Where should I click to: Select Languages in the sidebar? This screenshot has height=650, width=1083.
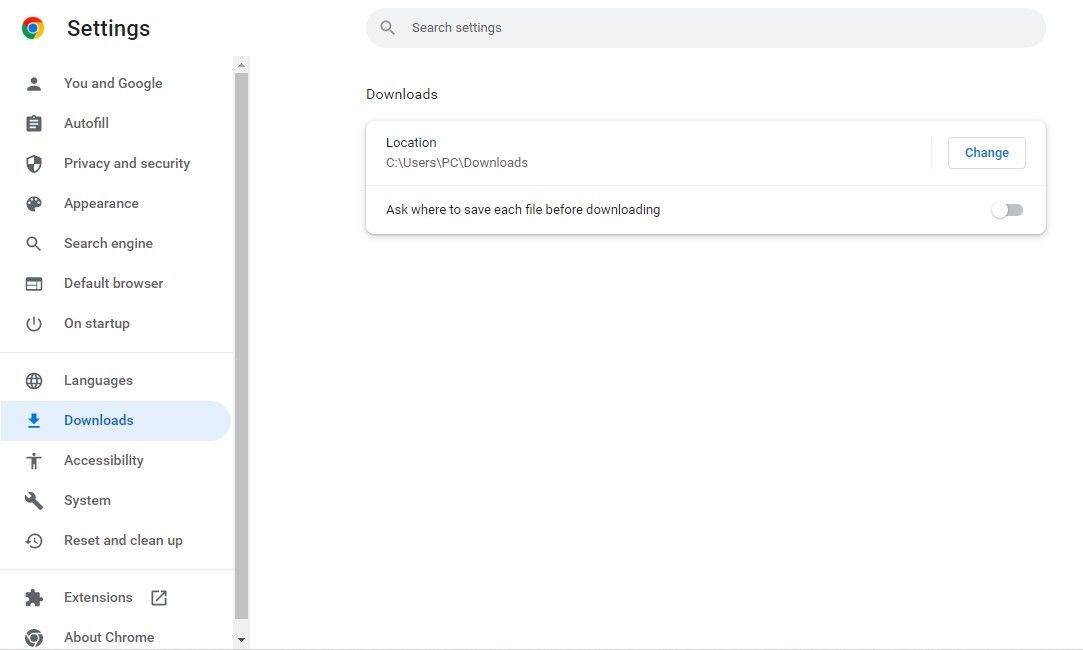click(x=98, y=380)
